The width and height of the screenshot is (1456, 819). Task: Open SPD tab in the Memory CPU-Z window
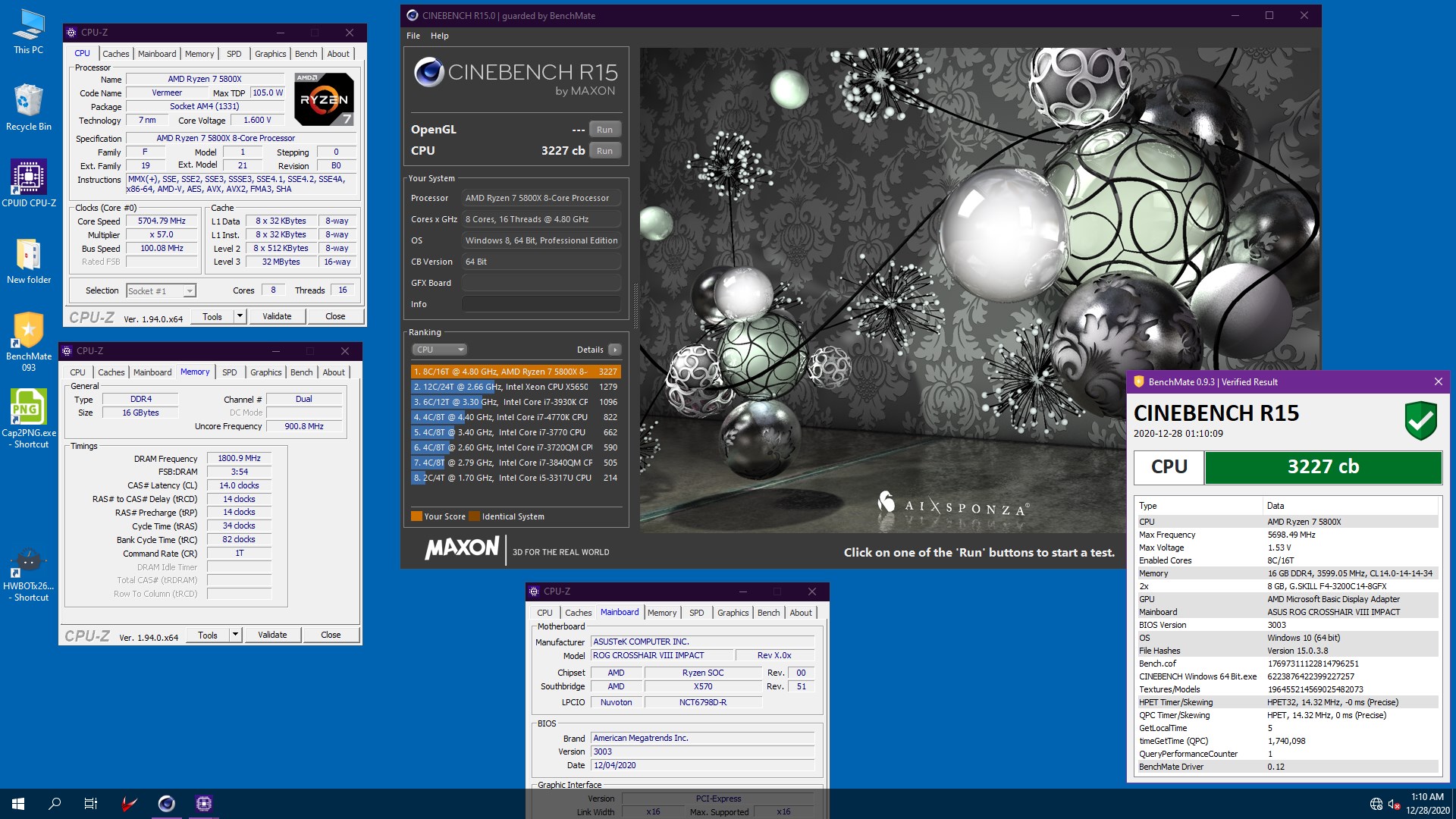tap(230, 372)
